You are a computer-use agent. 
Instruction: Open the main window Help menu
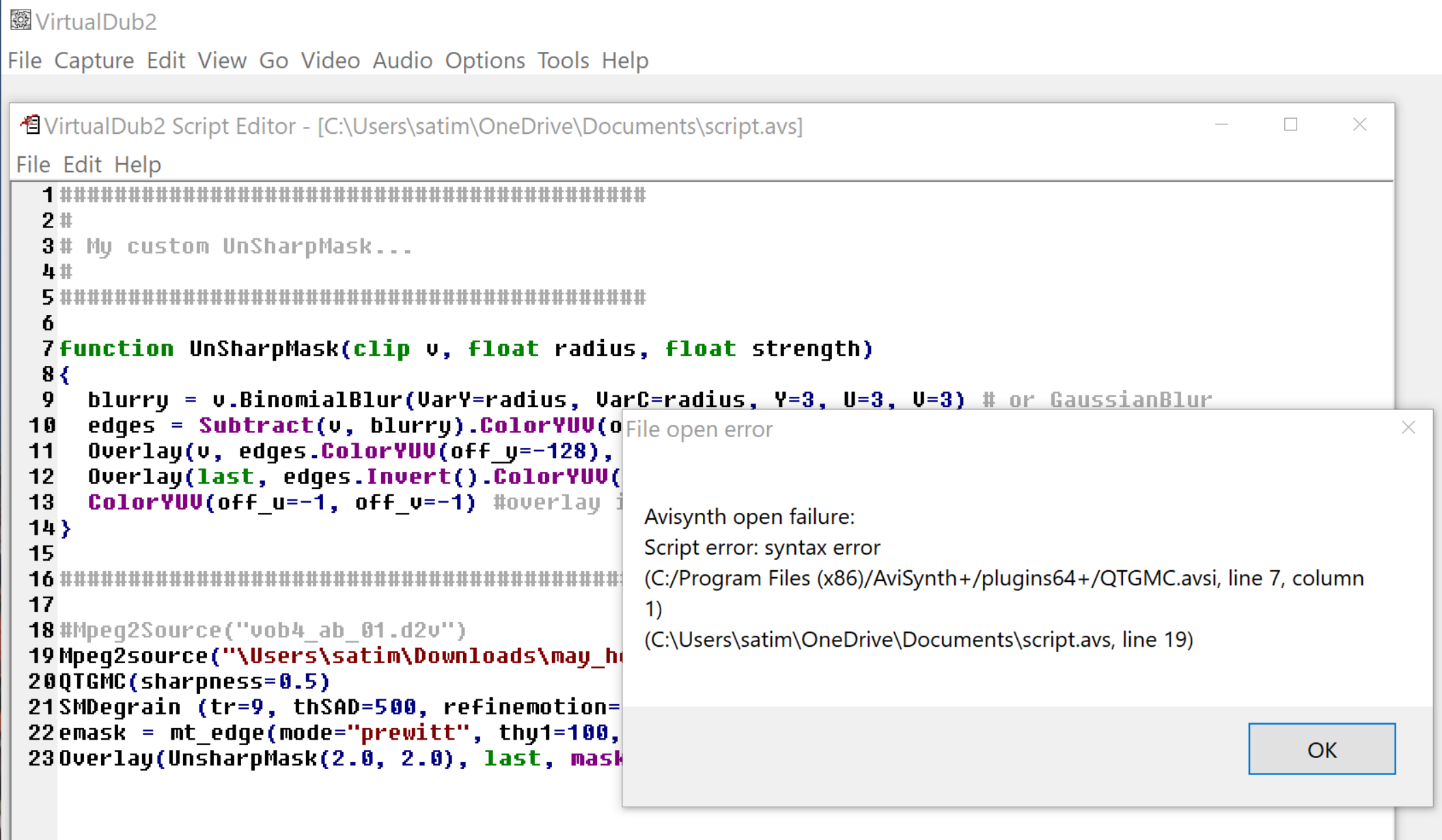click(x=625, y=61)
